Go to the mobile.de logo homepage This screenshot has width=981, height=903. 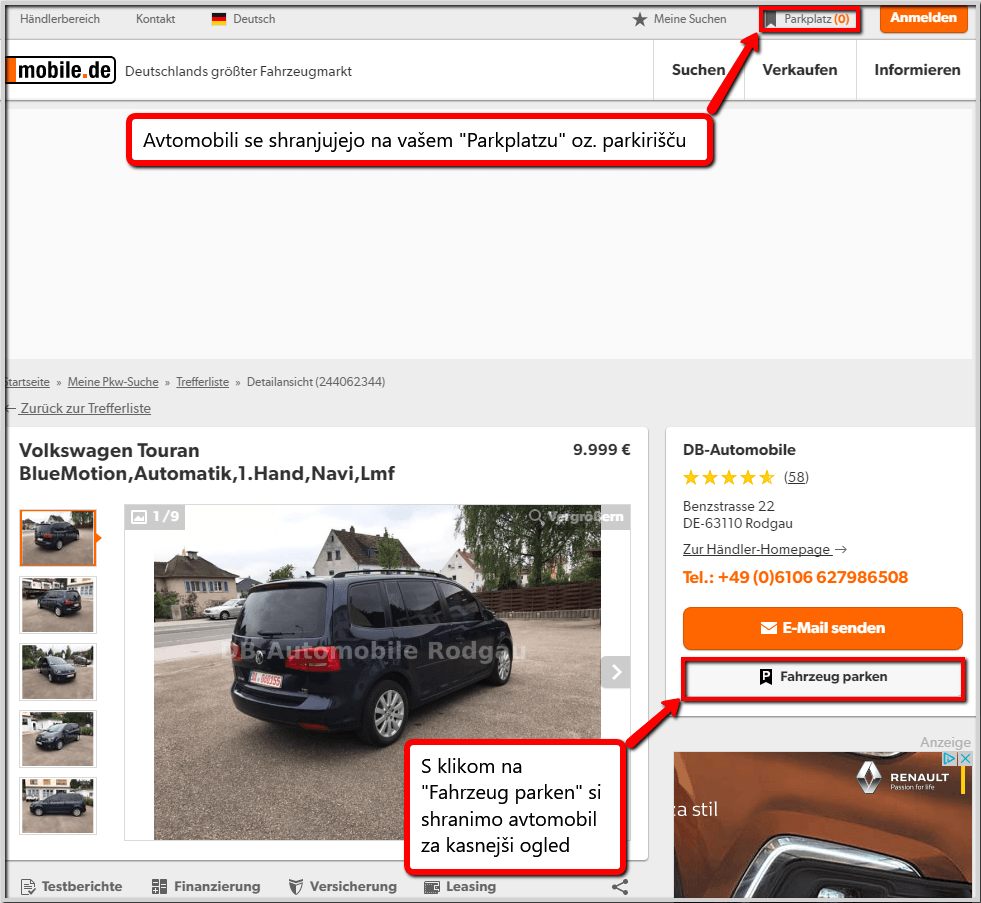[x=61, y=70]
